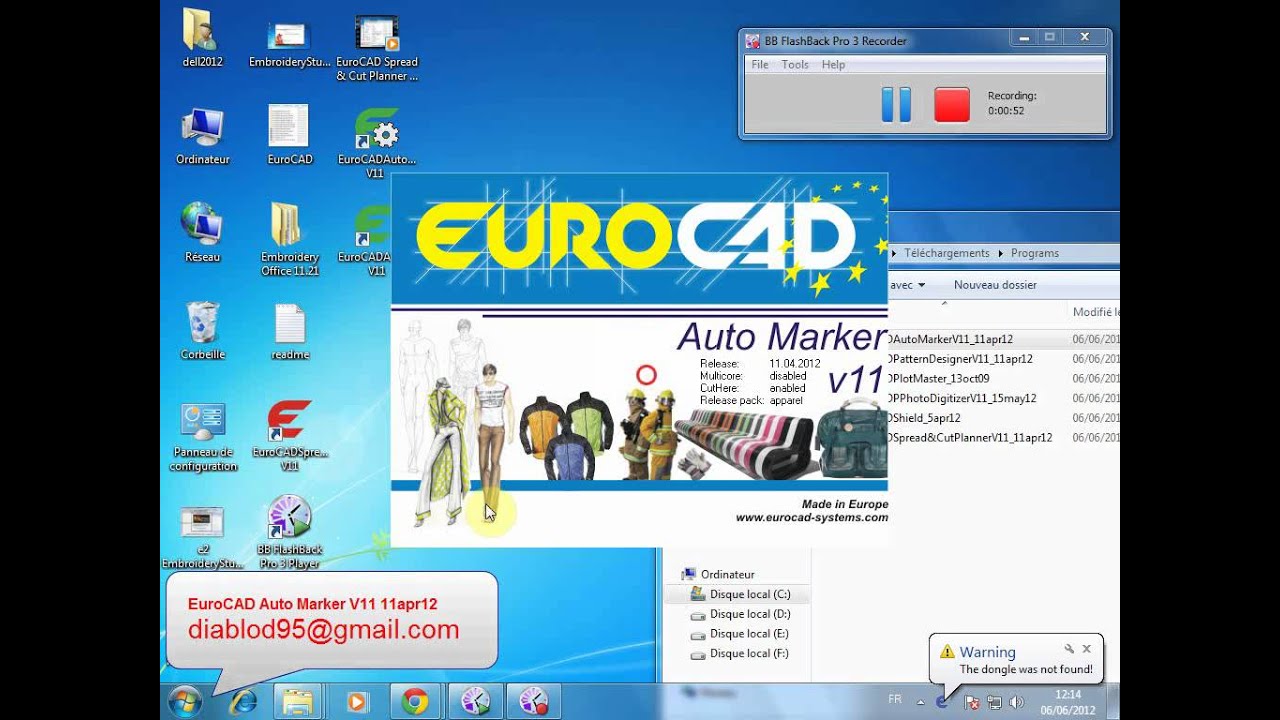
Task: Click the 'The dongle was not found!' warning text
Action: pyautogui.click(x=1025, y=670)
